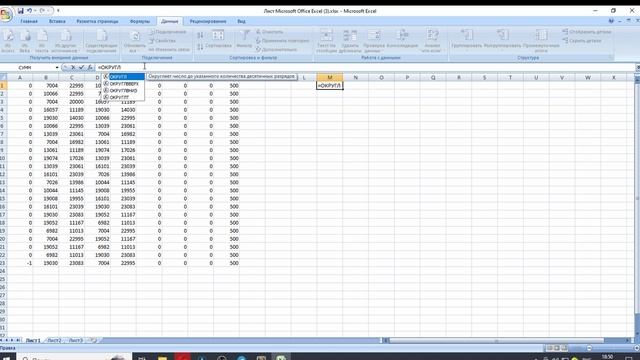640x360 pixels.
Task: Click Text to Columns
Action: pos(326,41)
